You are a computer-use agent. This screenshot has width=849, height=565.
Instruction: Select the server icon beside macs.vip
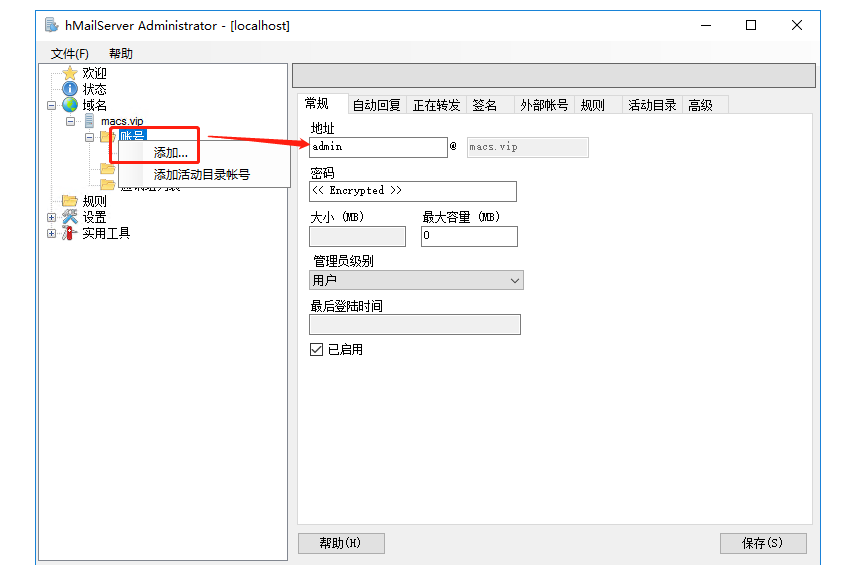click(89, 121)
